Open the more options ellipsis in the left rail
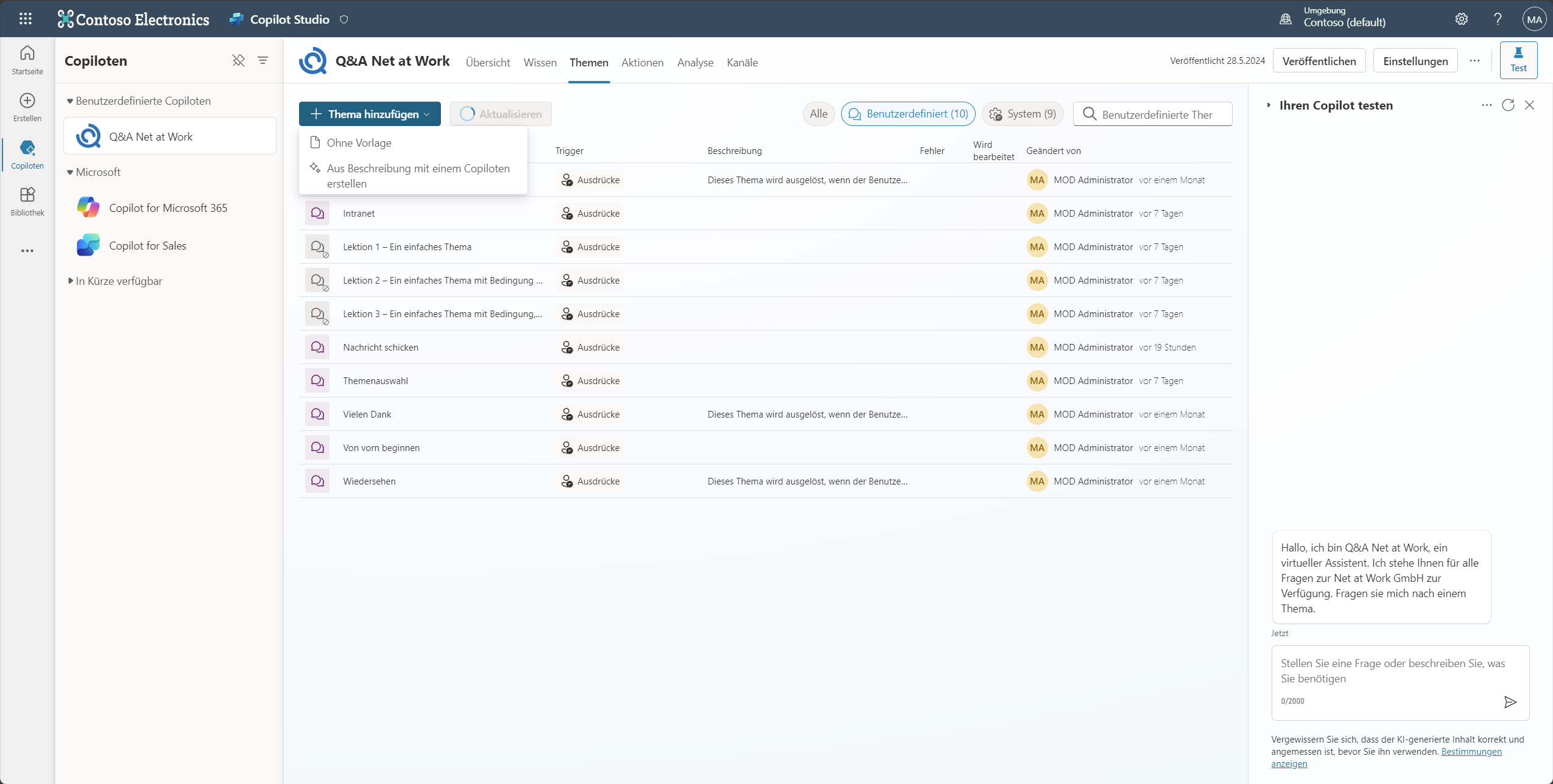This screenshot has height=784, width=1553. click(27, 251)
